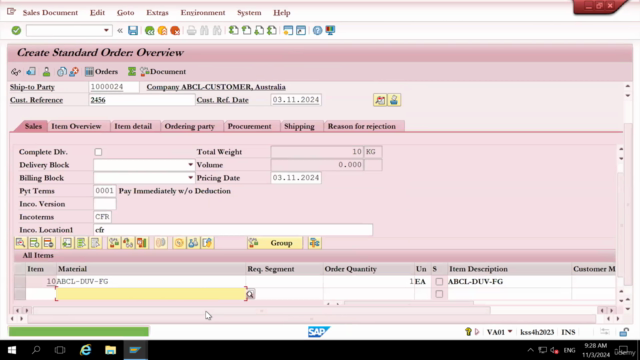Switch to the Item Overview tab

pyautogui.click(x=76, y=127)
